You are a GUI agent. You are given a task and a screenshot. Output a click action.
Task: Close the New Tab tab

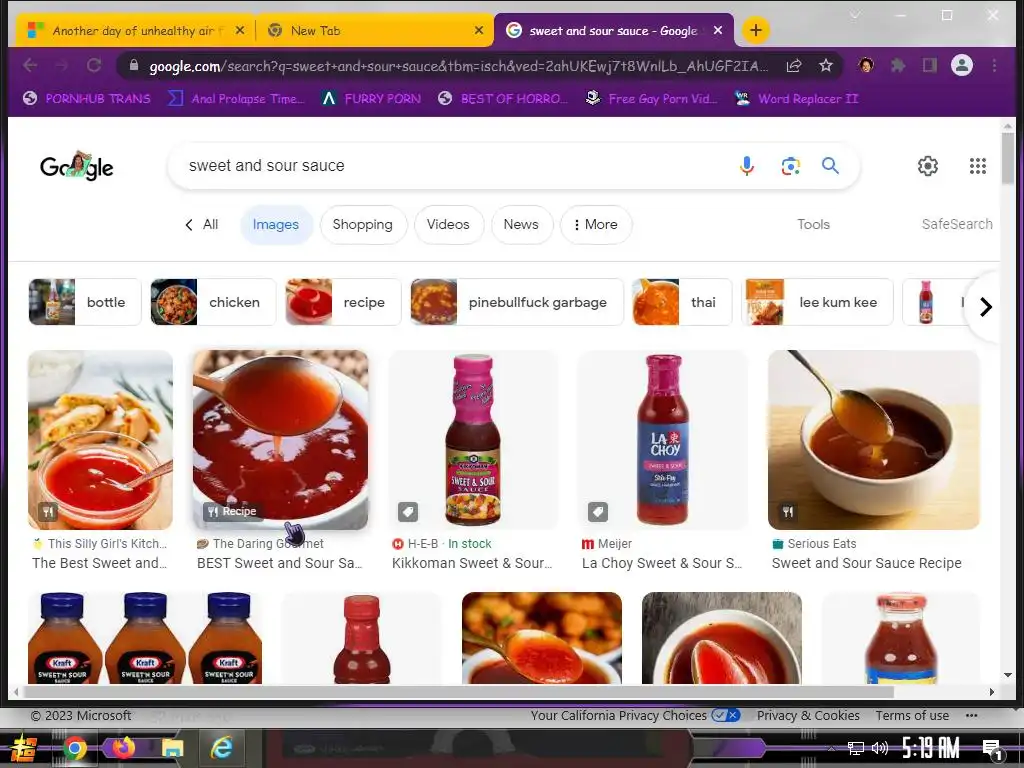click(479, 30)
